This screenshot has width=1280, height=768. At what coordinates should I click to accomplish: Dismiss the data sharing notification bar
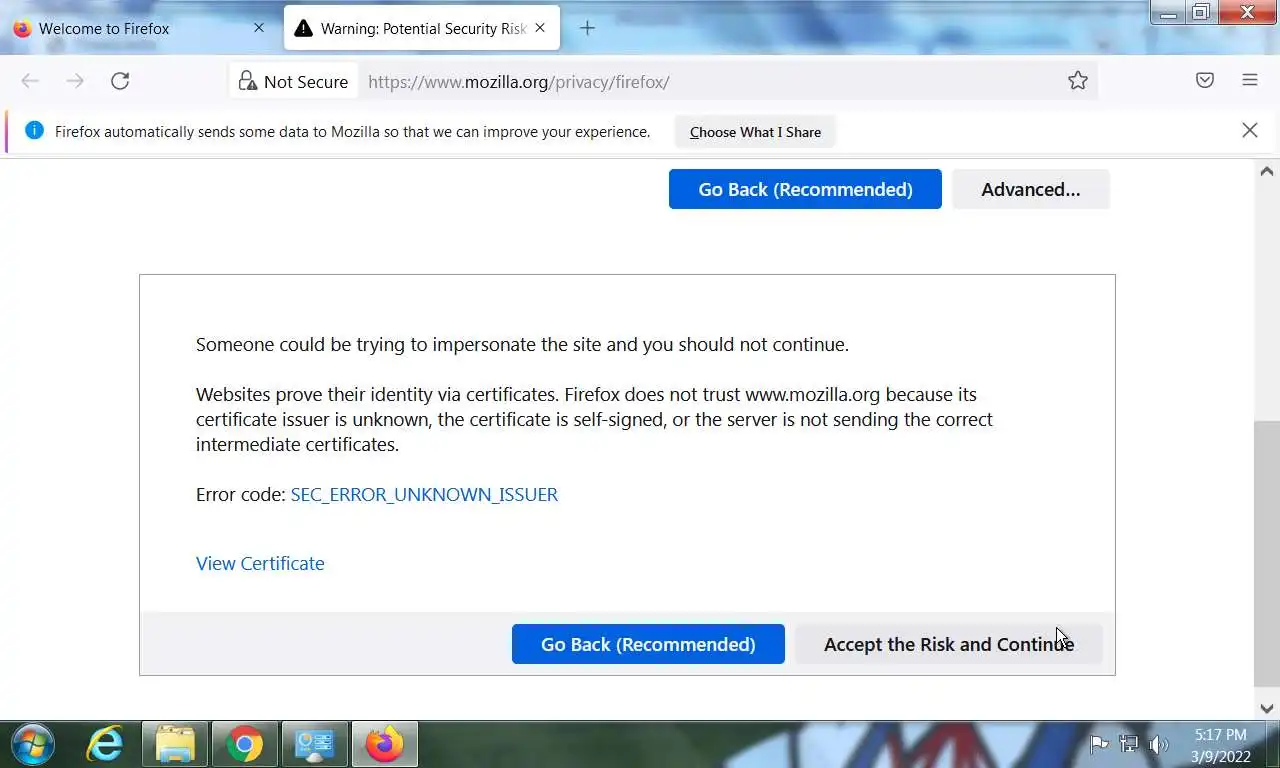point(1250,130)
